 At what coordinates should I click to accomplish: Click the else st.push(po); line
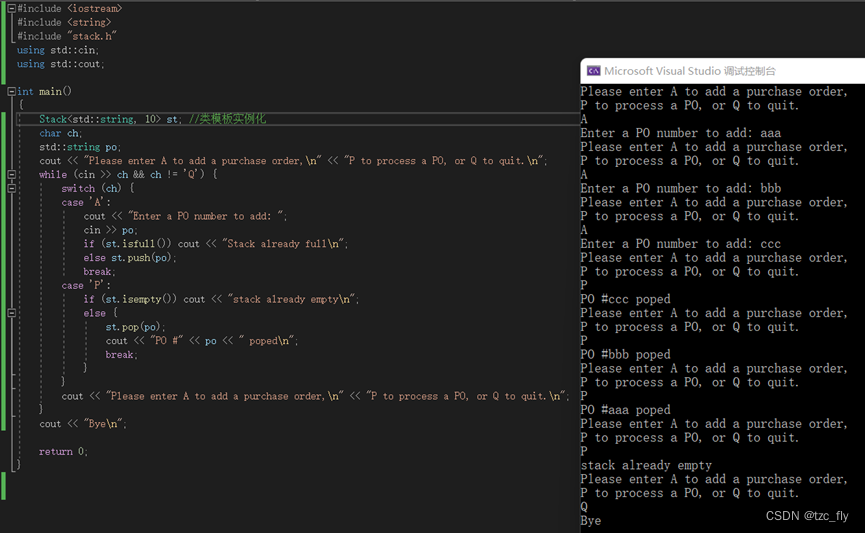coord(130,258)
